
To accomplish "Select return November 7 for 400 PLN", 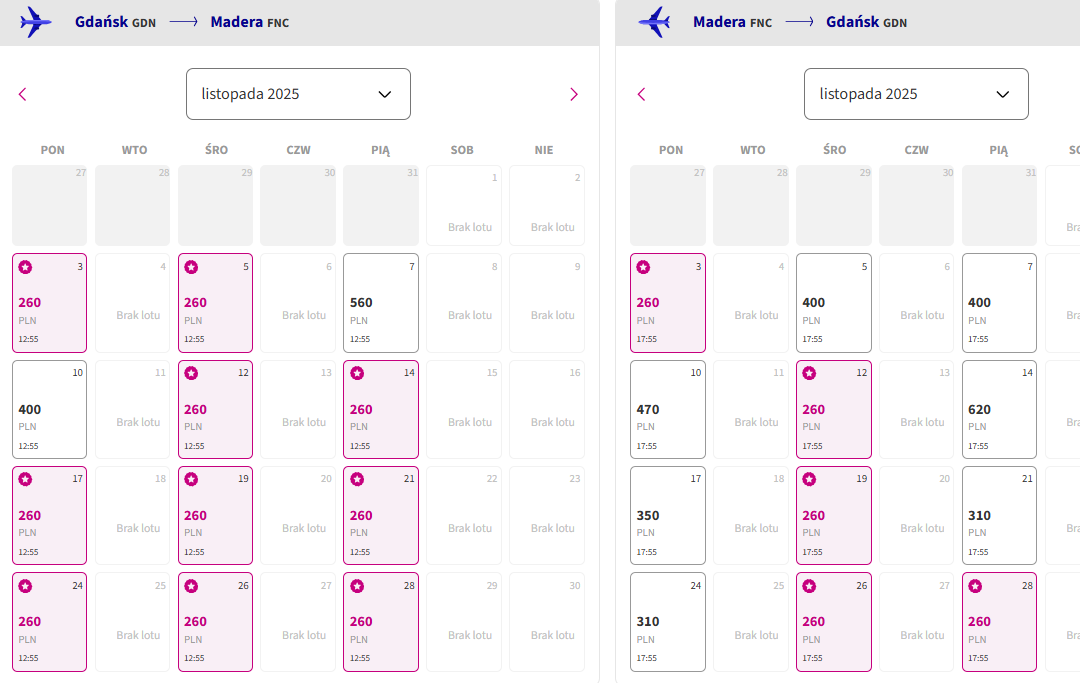I will tap(999, 303).
